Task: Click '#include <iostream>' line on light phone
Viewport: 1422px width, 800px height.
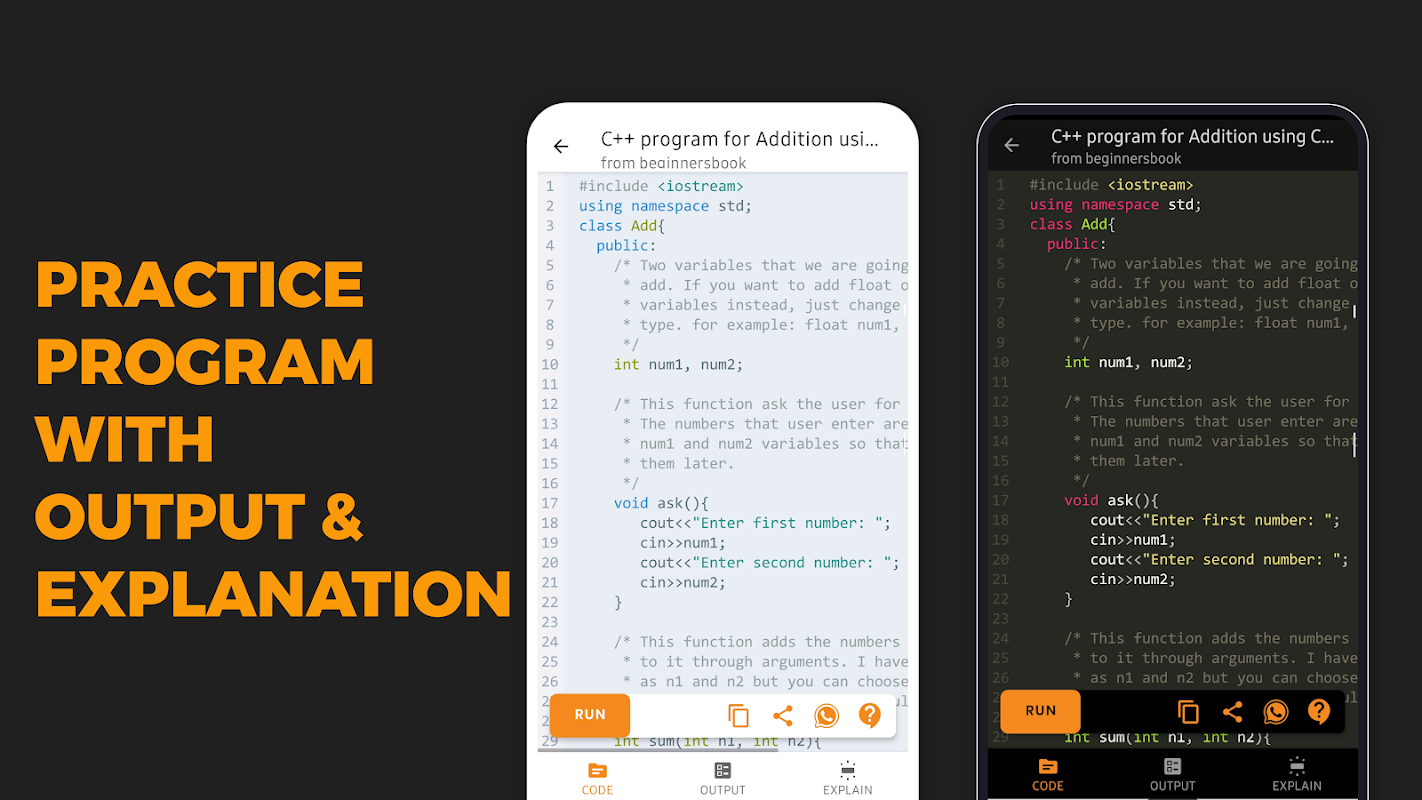Action: point(661,186)
